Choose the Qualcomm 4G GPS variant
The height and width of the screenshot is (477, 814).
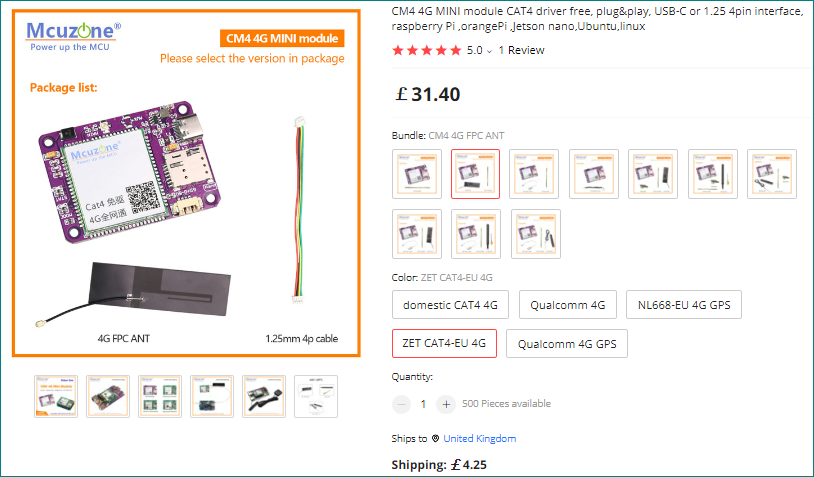point(567,343)
